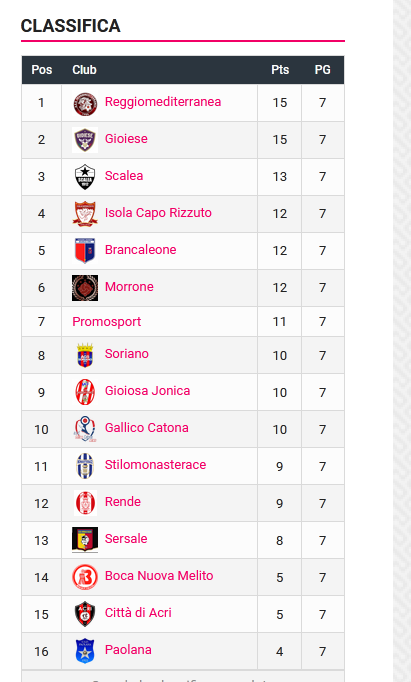Click the Paolana blue star crest

click(x=85, y=651)
